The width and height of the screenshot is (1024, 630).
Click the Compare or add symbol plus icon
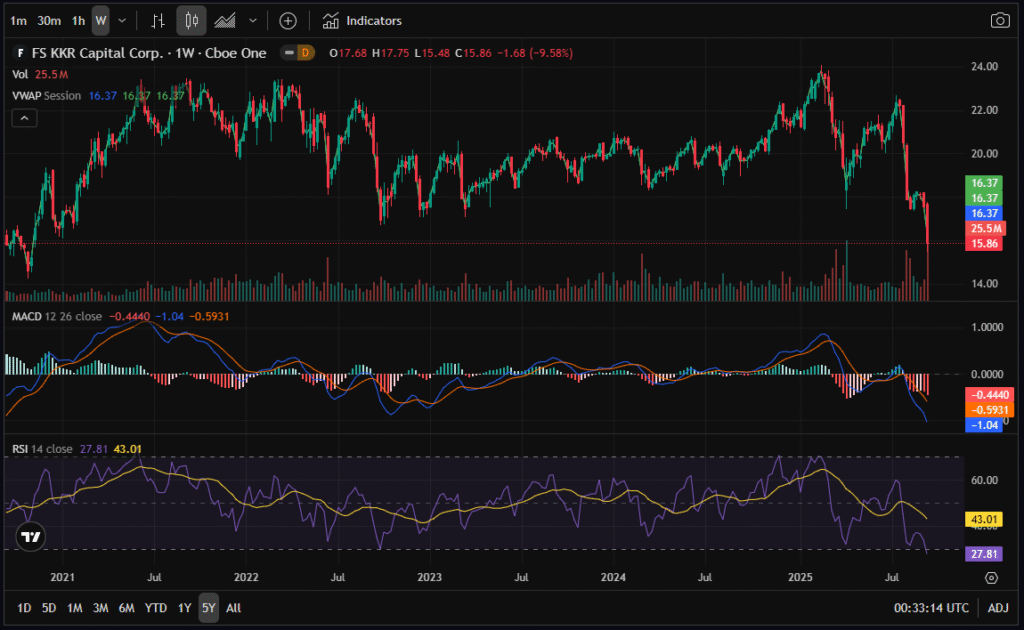[x=288, y=20]
